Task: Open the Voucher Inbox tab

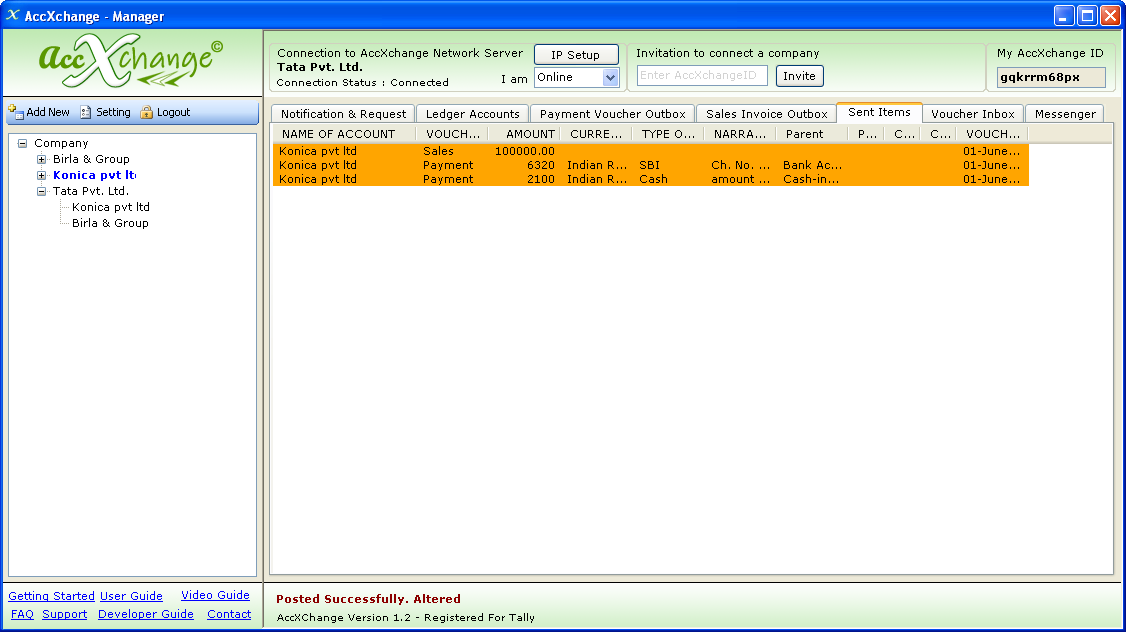Action: (972, 113)
